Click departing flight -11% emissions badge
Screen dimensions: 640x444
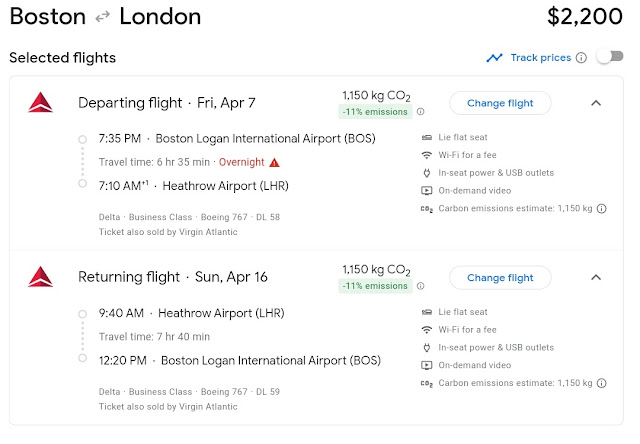click(376, 112)
